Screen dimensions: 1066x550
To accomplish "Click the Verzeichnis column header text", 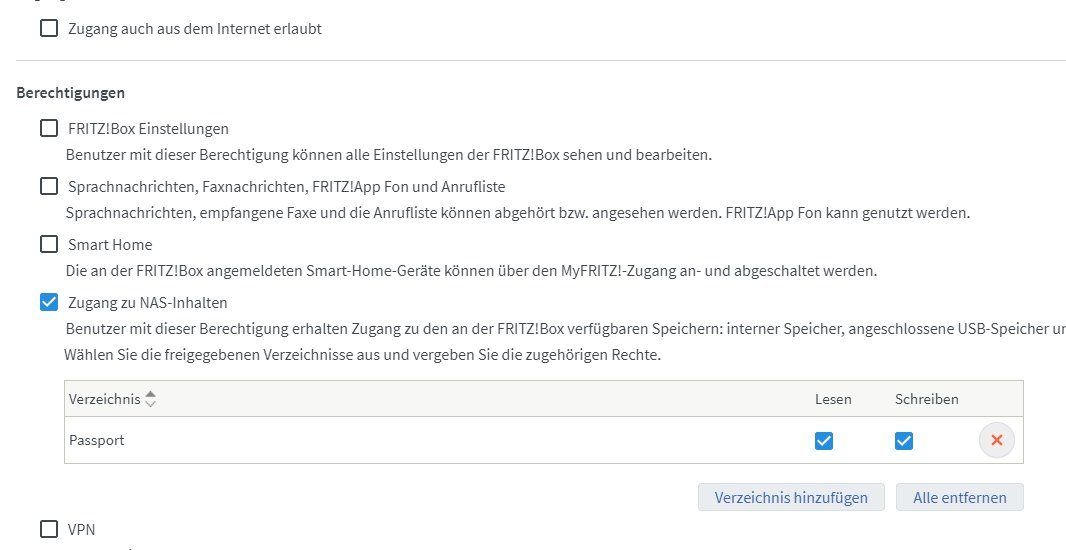I will [x=104, y=399].
